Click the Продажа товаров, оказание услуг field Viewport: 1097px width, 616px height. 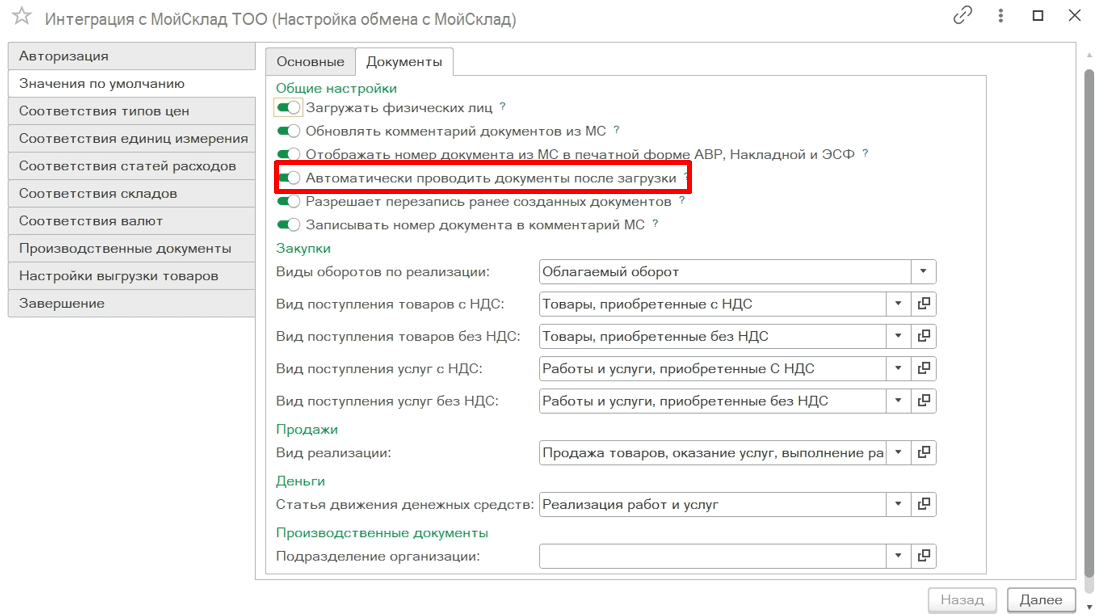712,452
